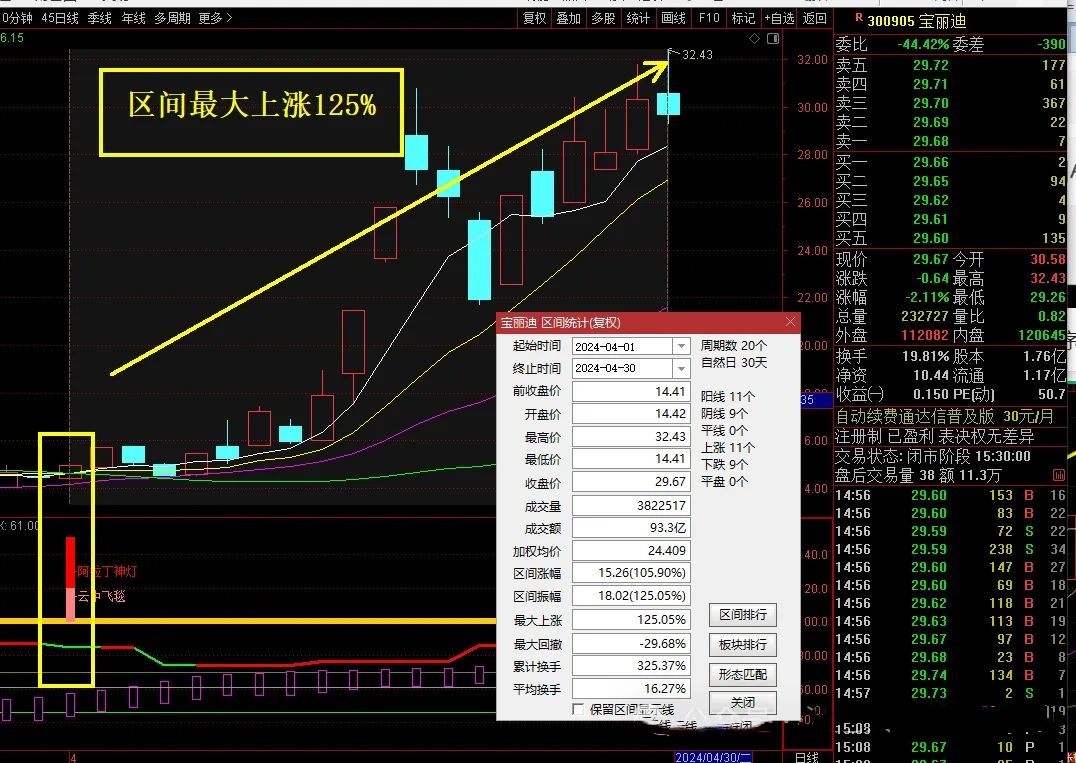Switch to the 季线 period tab

click(x=100, y=18)
